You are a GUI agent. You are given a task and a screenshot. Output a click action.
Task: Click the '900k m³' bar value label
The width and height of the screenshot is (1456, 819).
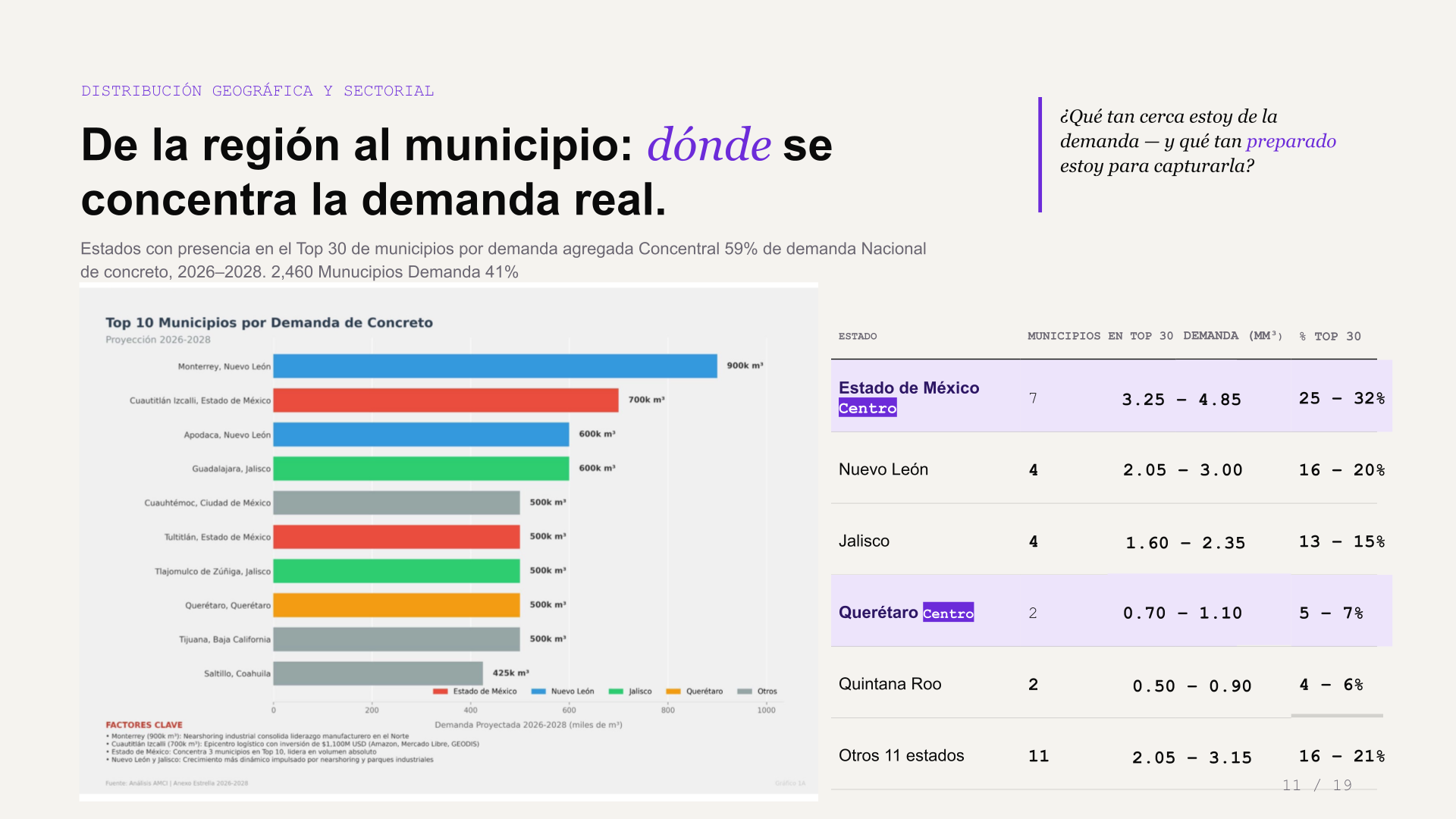pos(745,366)
